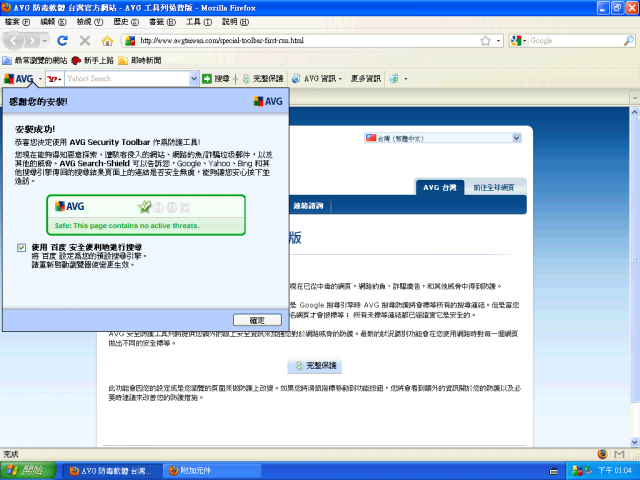Open the 歷史 menu
This screenshot has width=640, height=480.
click(x=126, y=22)
